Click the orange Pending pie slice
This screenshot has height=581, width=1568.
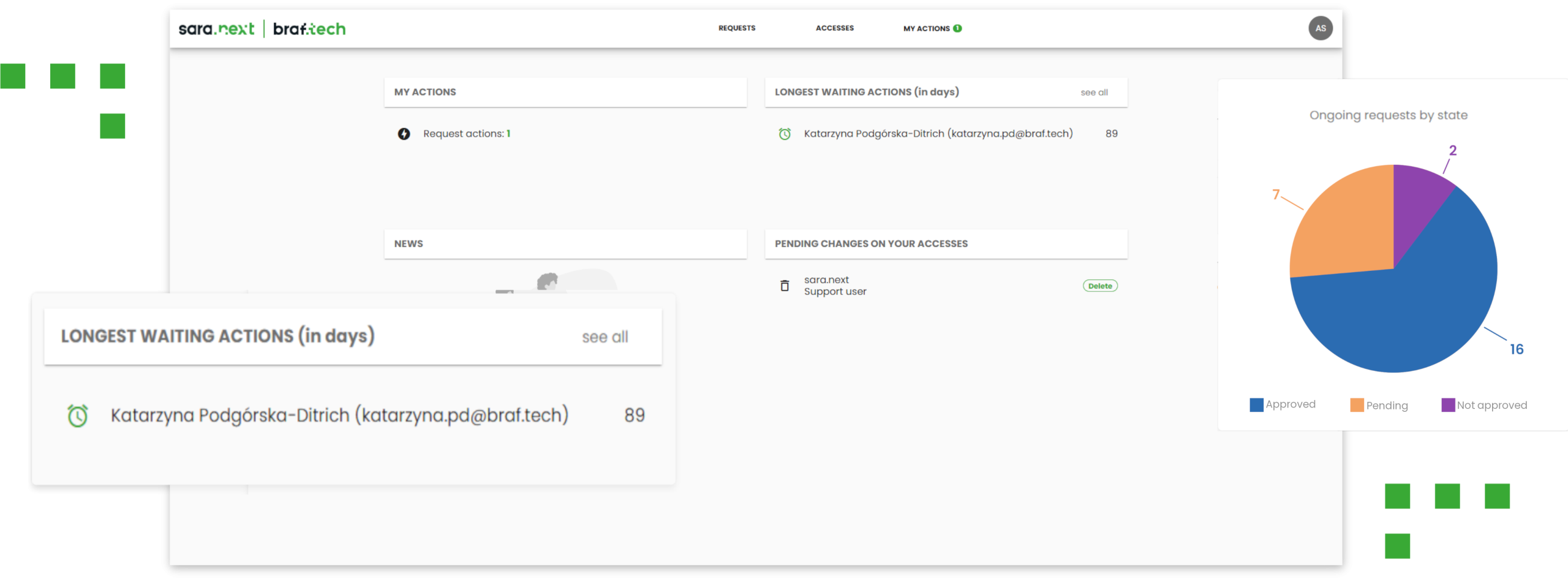(x=1341, y=233)
